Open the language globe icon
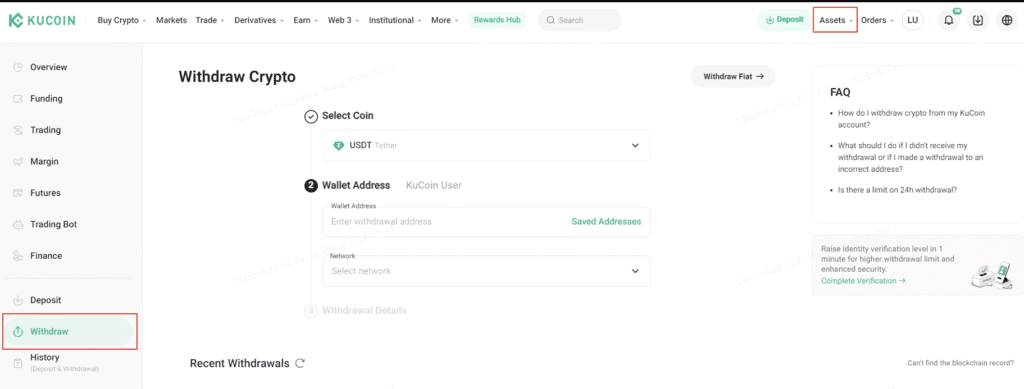 point(1006,20)
